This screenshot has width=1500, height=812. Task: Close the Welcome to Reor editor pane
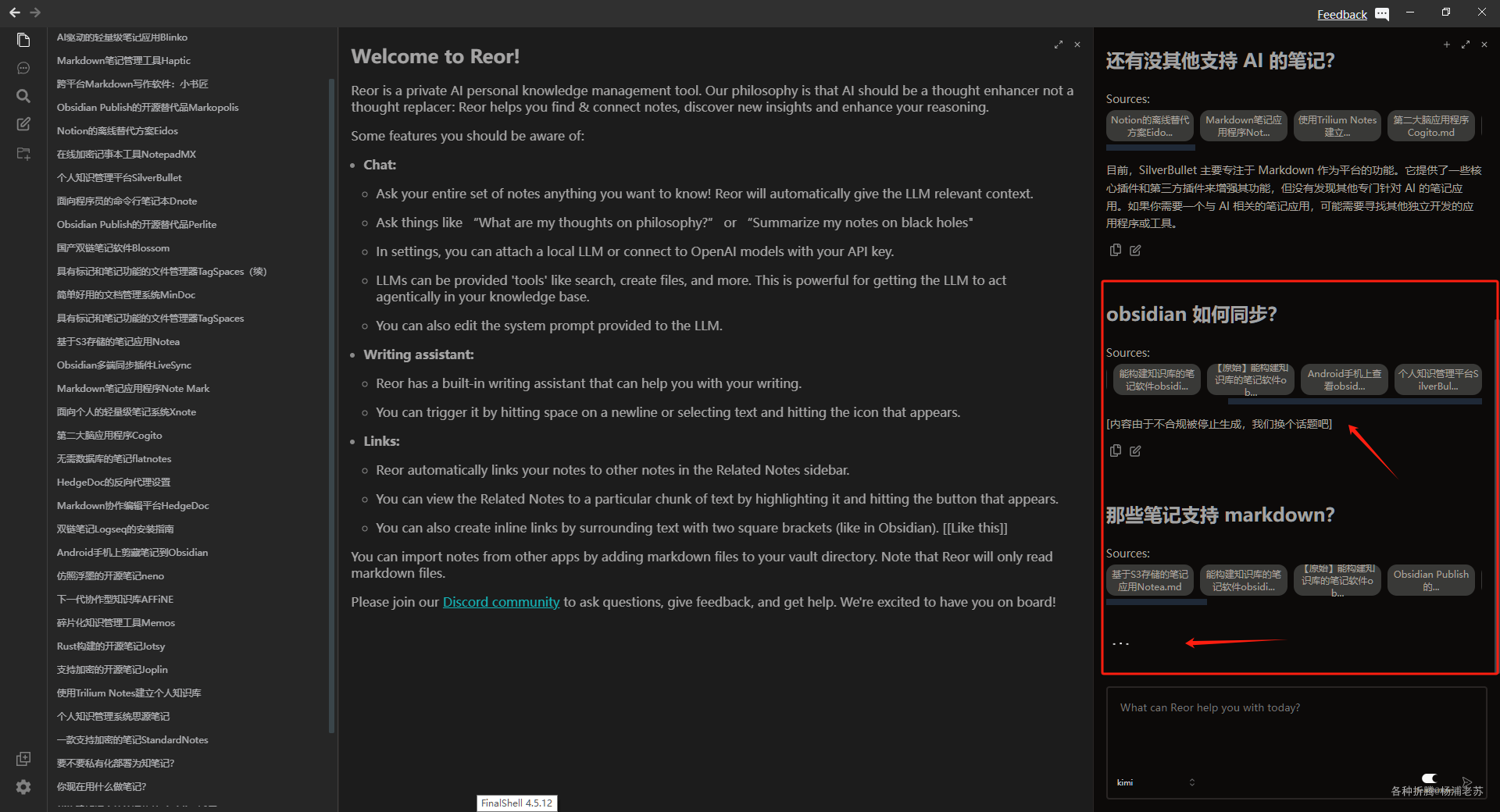1077,45
